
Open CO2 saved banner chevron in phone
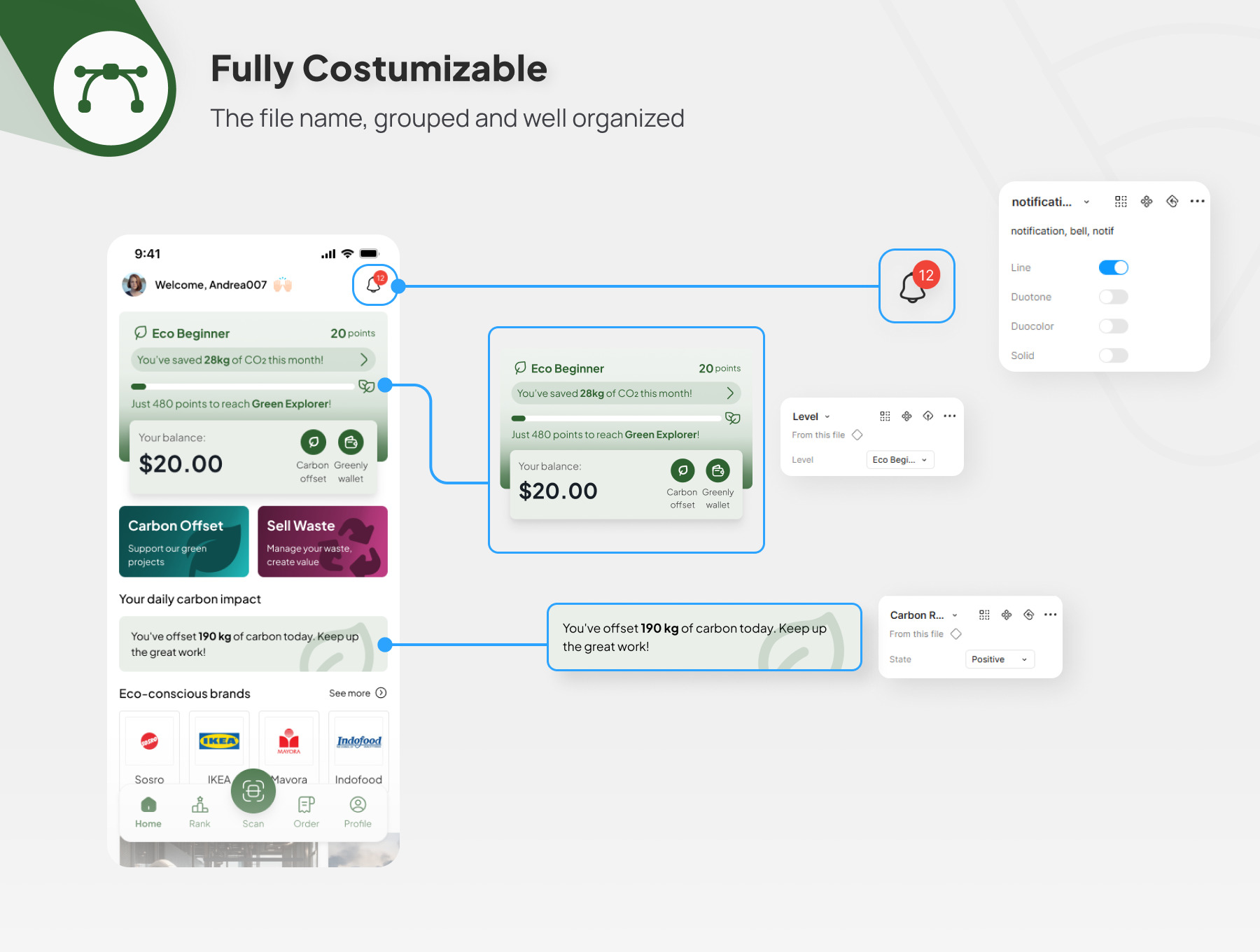pyautogui.click(x=363, y=360)
